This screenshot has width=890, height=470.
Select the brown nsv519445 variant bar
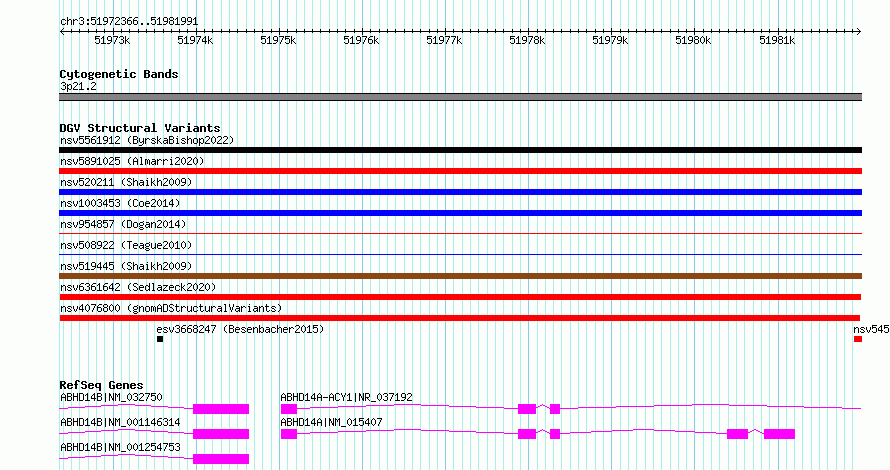point(460,276)
